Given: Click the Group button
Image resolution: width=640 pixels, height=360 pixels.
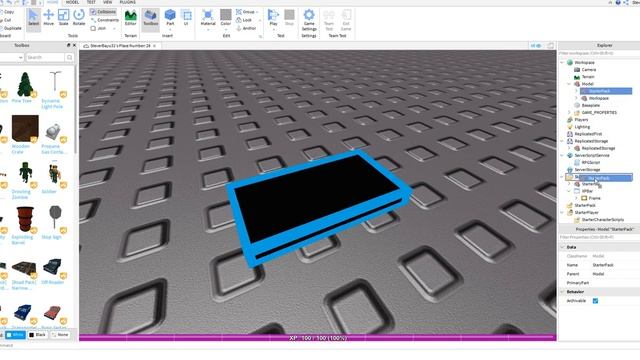Looking at the screenshot, I should pyautogui.click(x=245, y=12).
